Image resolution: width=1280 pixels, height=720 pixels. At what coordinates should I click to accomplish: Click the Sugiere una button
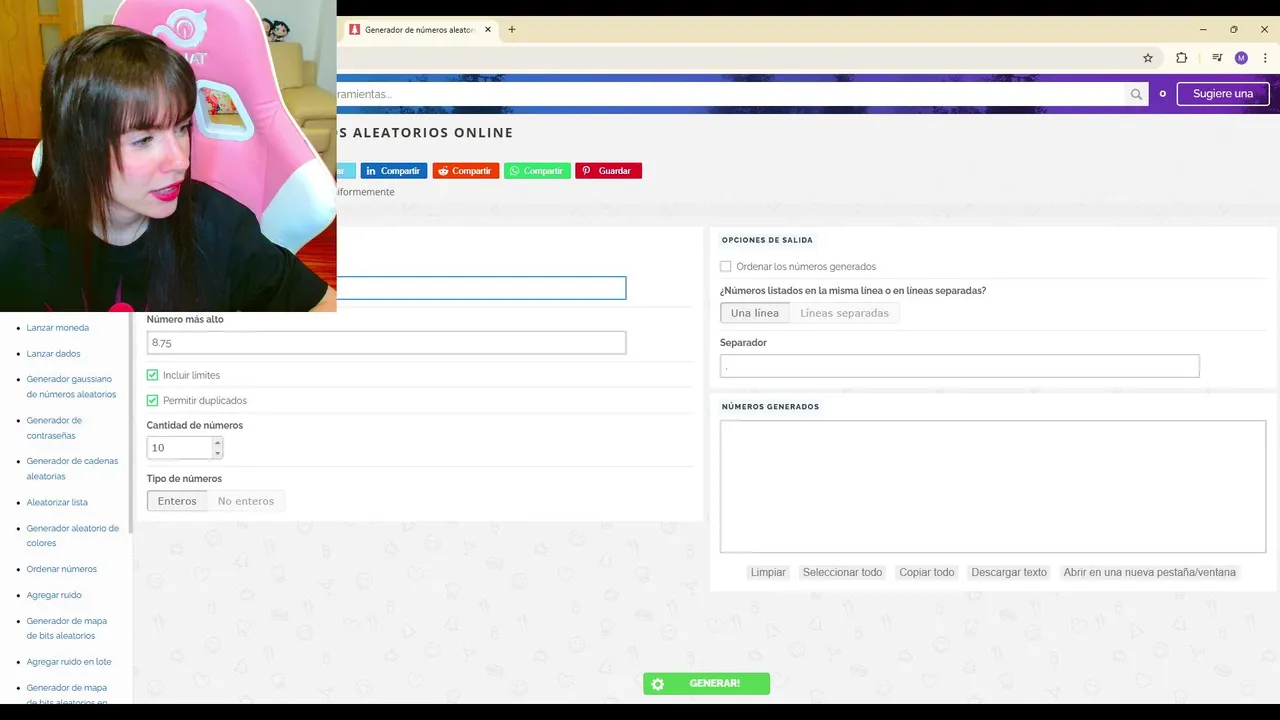pos(1223,94)
